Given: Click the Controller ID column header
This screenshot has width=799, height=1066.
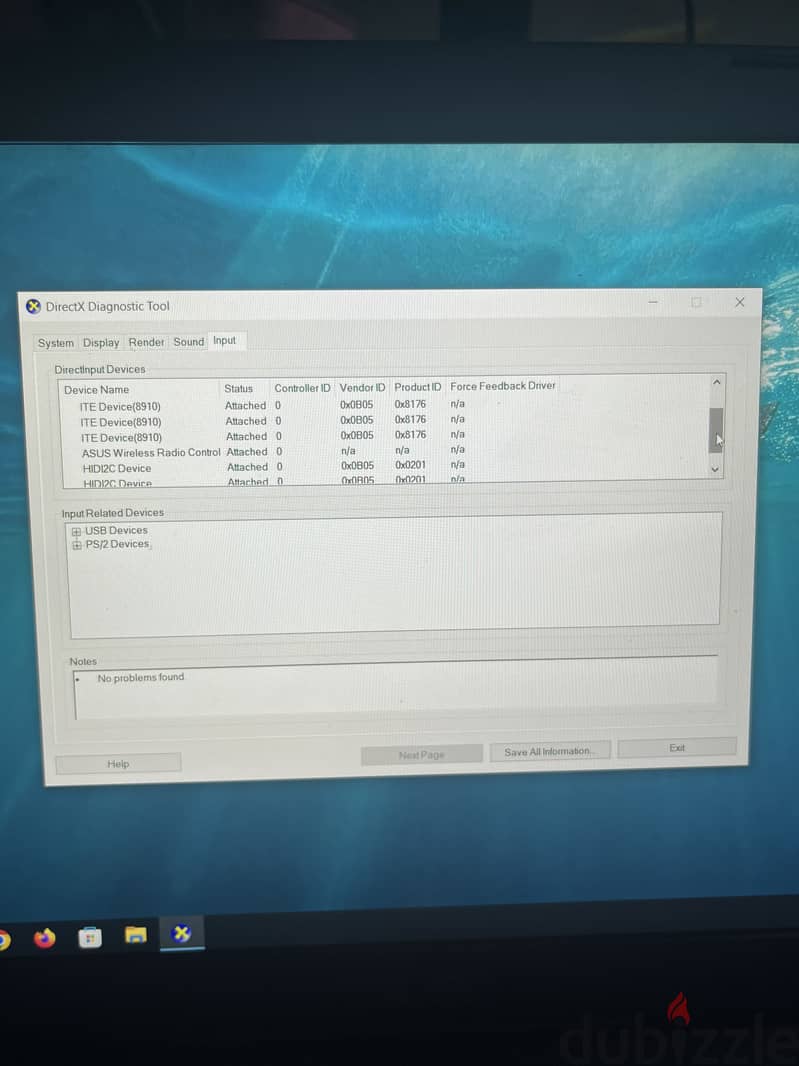Looking at the screenshot, I should click(x=302, y=388).
